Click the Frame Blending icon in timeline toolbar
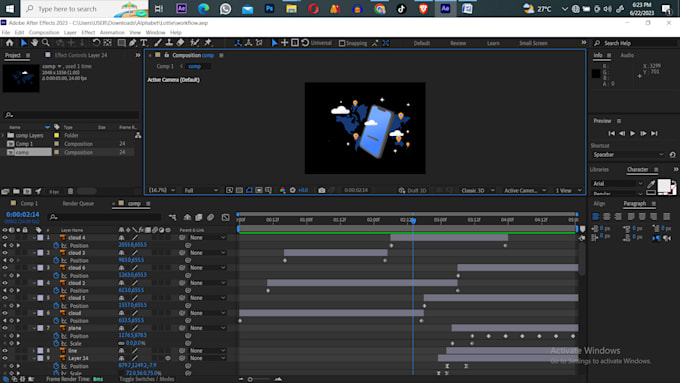 [x=199, y=217]
